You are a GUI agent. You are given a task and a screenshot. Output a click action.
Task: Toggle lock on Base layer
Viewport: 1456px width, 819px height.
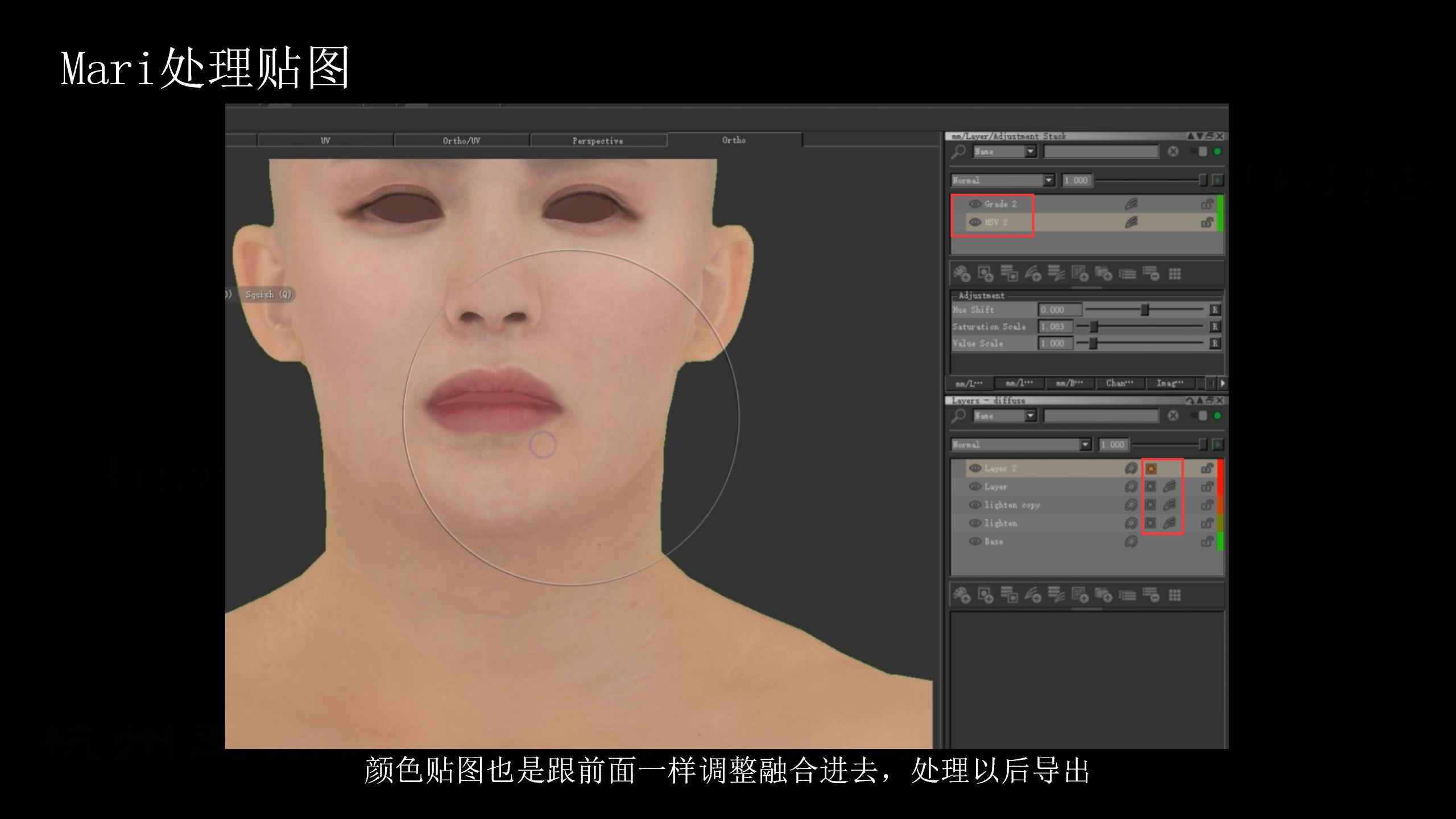click(1207, 541)
